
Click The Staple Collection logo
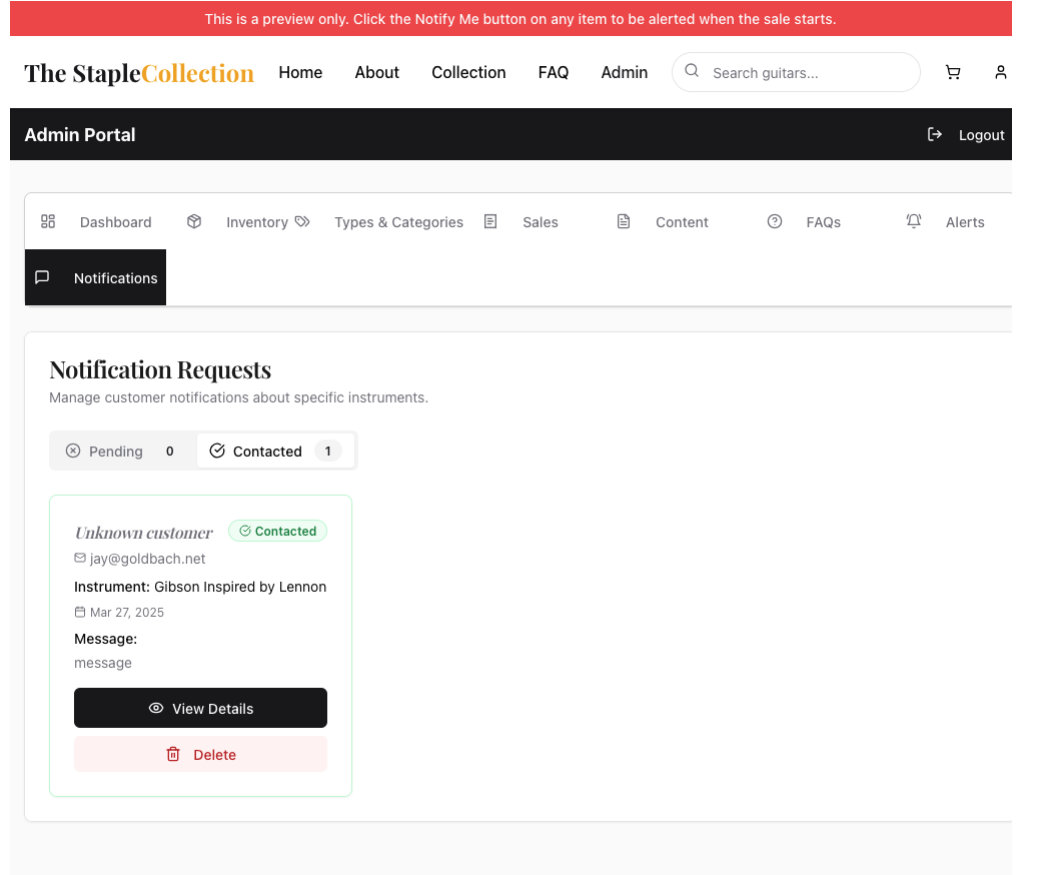(139, 73)
